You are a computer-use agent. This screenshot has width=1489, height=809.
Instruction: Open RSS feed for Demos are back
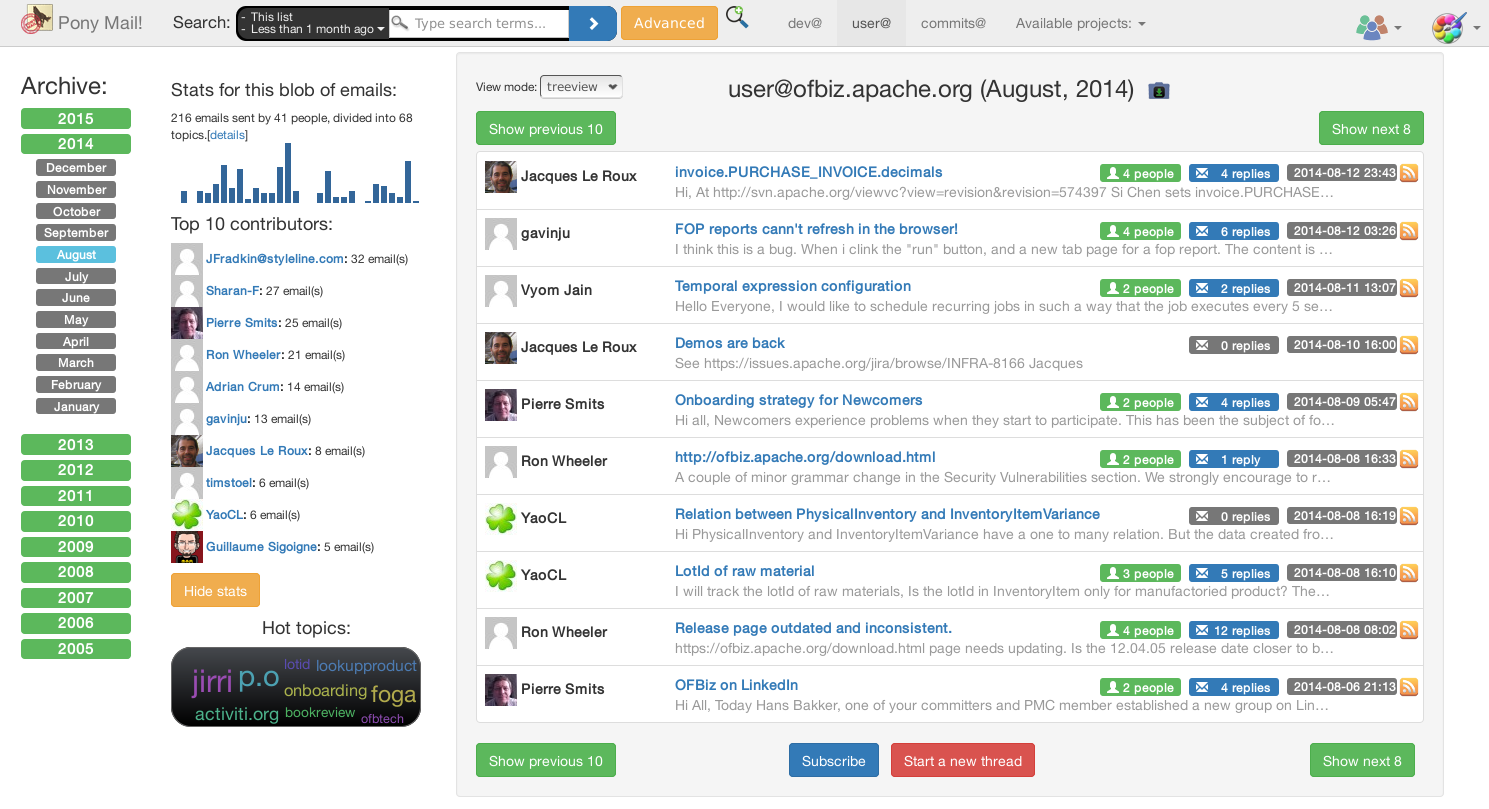pyautogui.click(x=1409, y=345)
